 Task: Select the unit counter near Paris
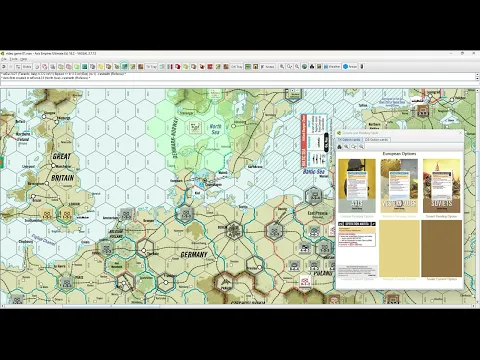[67, 282]
